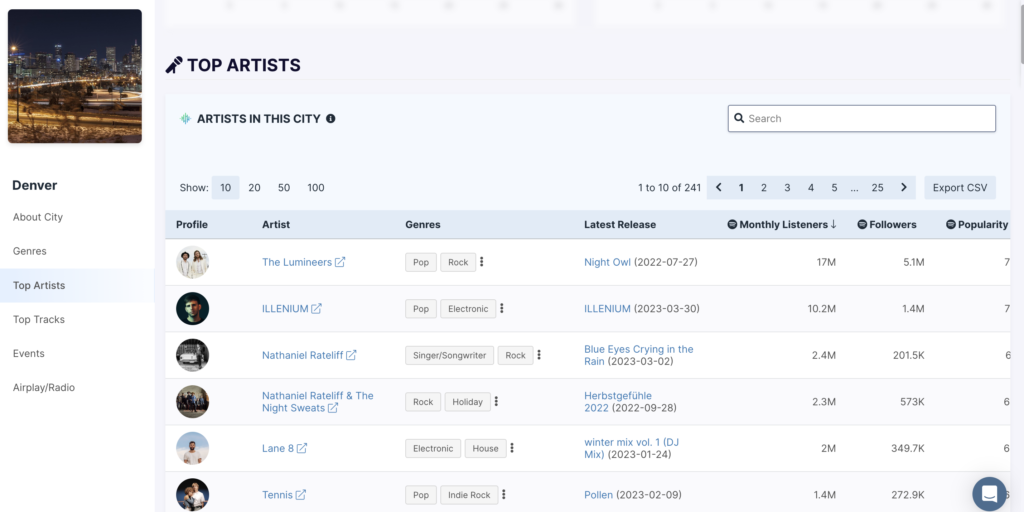Go to page 5
Viewport: 1024px width, 512px height.
pyautogui.click(x=834, y=187)
